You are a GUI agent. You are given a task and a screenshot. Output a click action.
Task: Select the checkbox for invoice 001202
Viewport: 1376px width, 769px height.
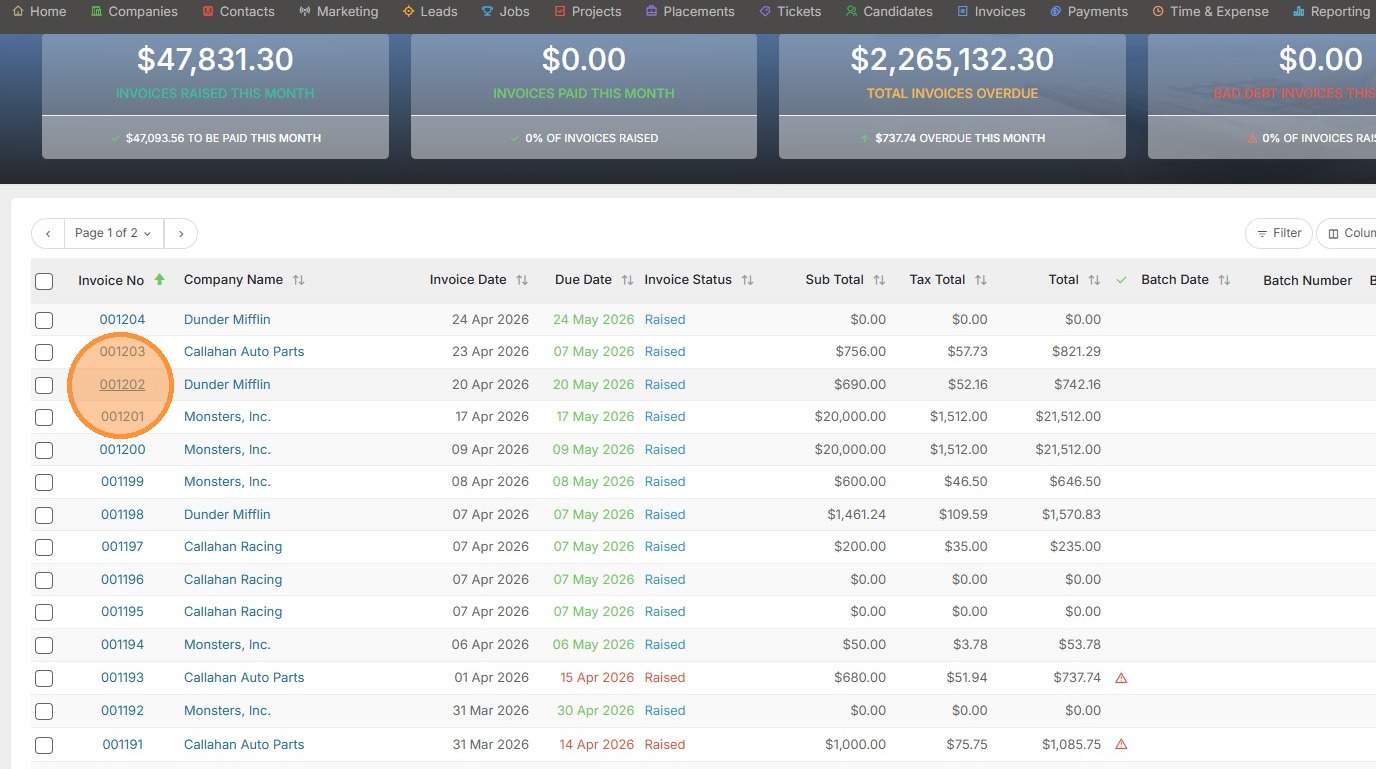(x=44, y=385)
